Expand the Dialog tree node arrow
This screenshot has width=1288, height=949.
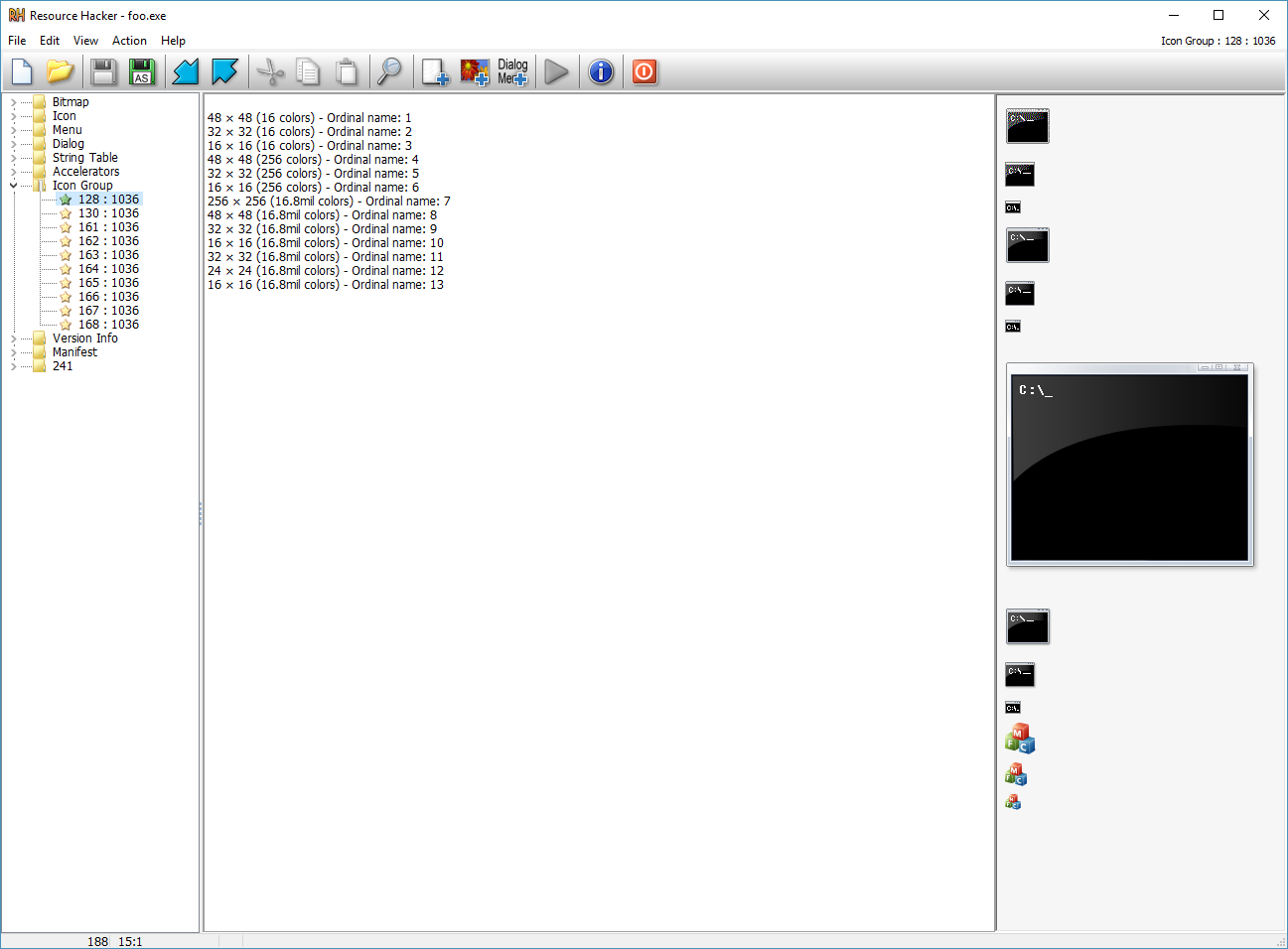point(13,144)
